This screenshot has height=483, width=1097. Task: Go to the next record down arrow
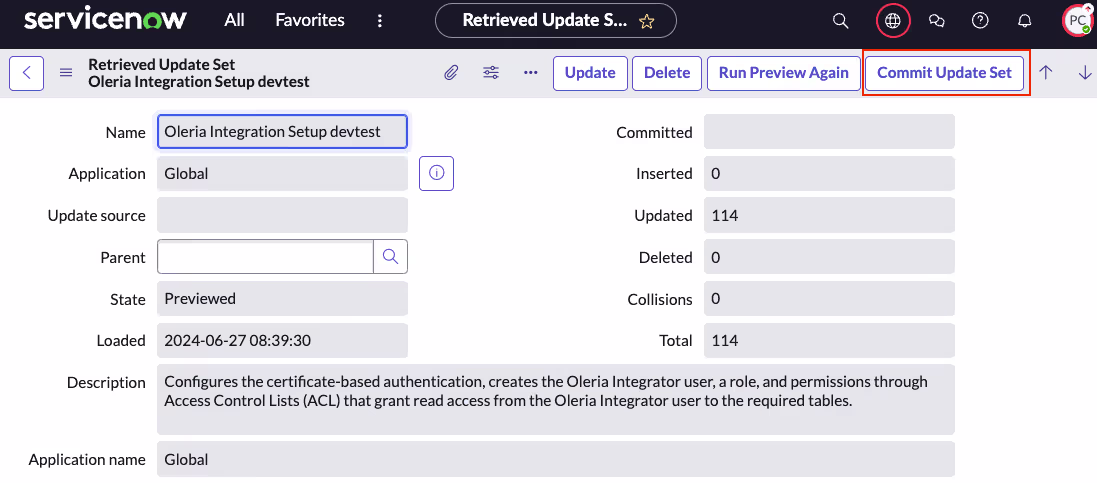pyautogui.click(x=1085, y=73)
